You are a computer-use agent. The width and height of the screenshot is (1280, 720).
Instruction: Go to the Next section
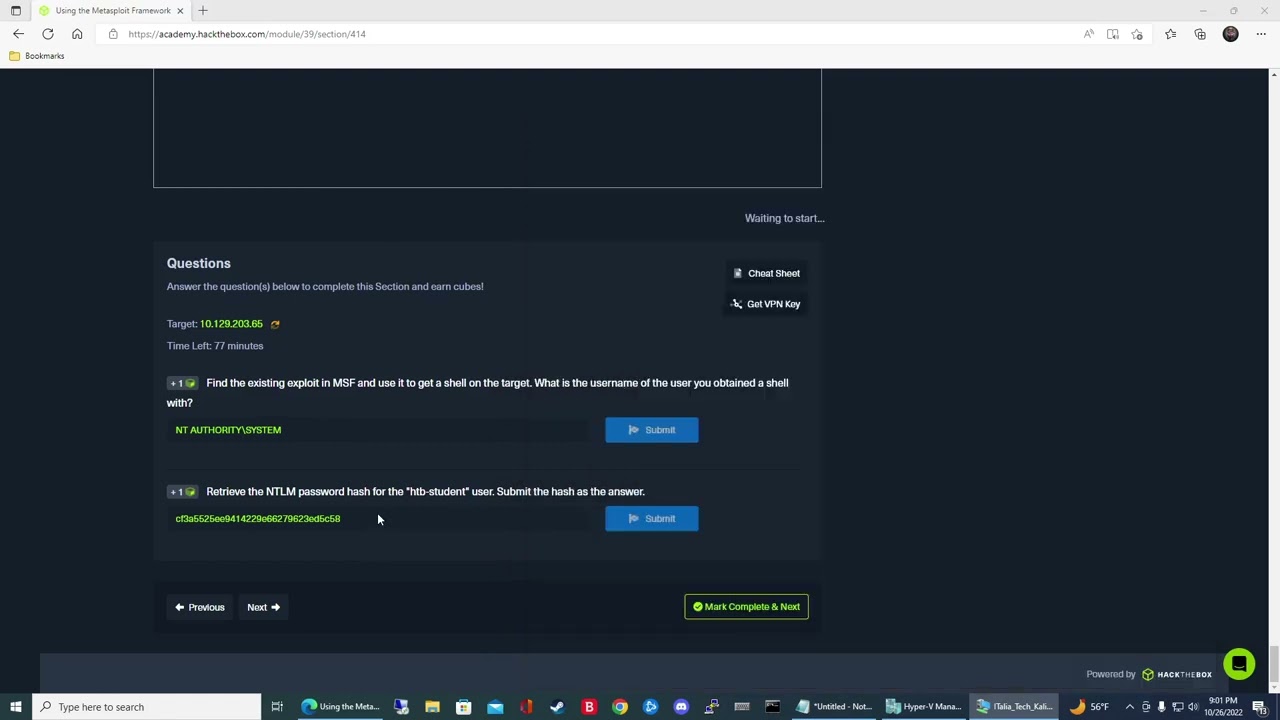[x=263, y=607]
